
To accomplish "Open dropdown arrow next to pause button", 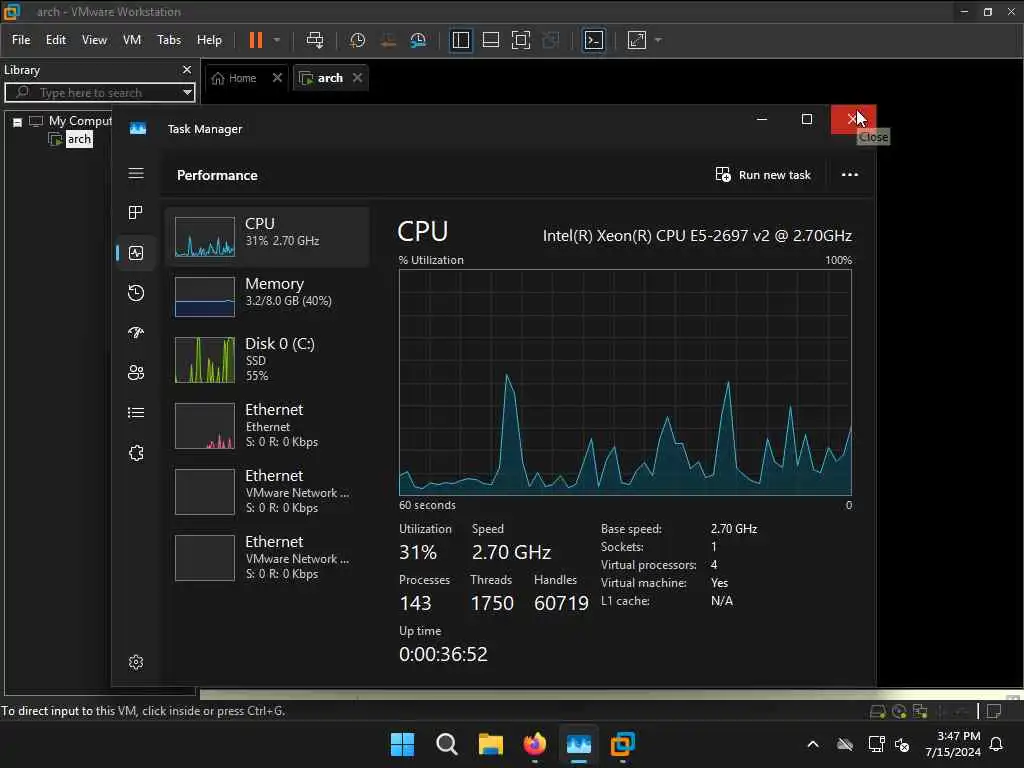I will point(277,40).
